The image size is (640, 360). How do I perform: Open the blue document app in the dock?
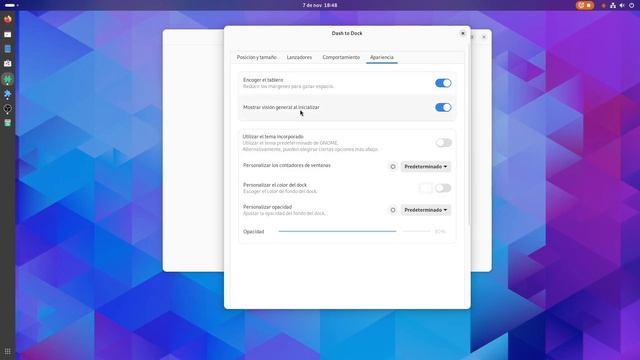(8, 49)
